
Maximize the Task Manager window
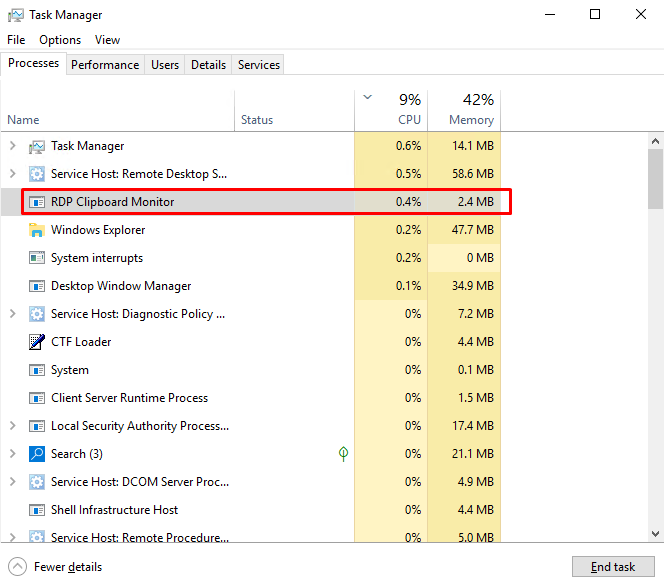coord(595,14)
